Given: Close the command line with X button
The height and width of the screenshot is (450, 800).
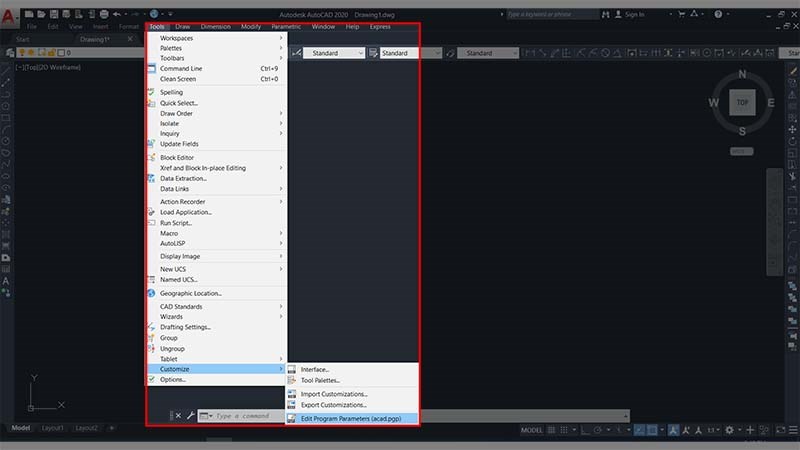Looking at the screenshot, I should pyautogui.click(x=178, y=415).
